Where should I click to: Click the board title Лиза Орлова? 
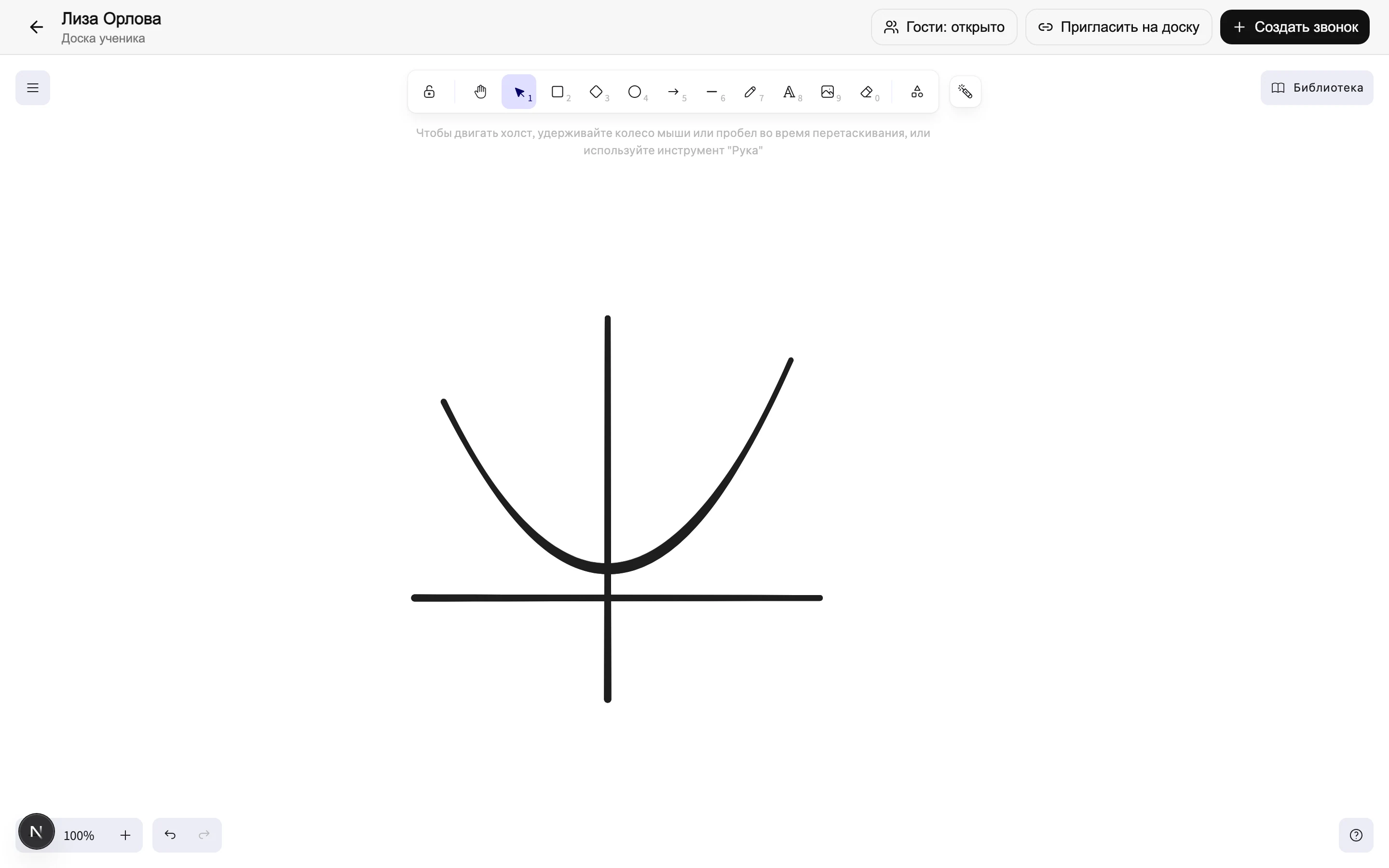111,19
